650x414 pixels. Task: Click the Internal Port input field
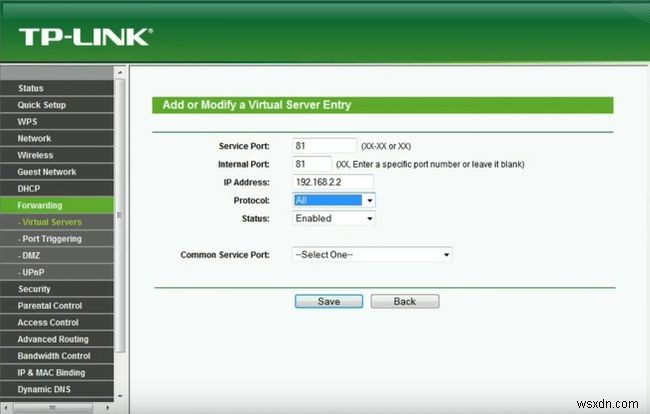pos(312,164)
